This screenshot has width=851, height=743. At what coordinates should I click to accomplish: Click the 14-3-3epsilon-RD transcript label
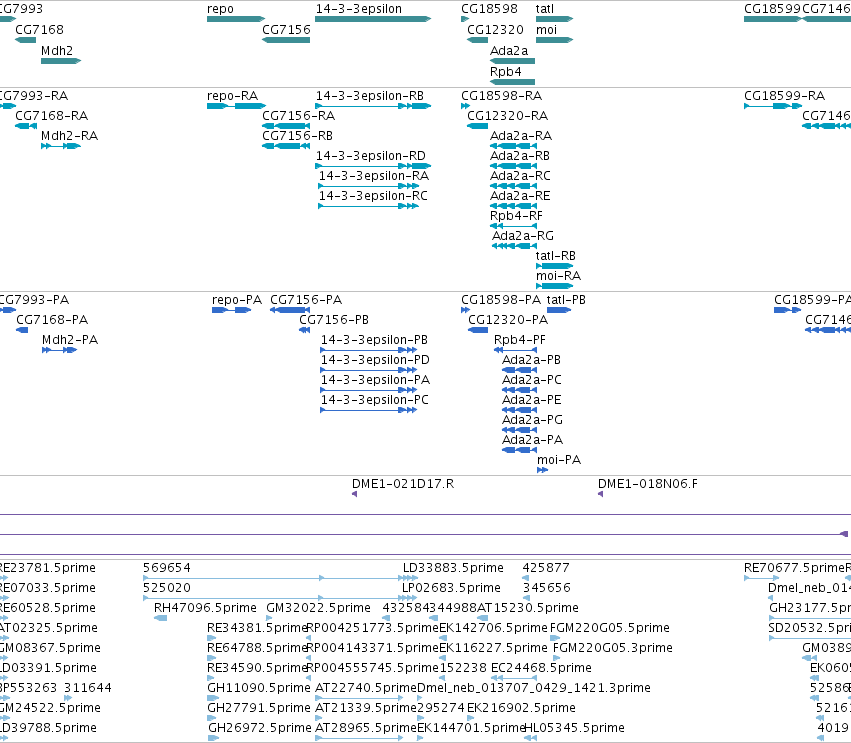click(371, 156)
